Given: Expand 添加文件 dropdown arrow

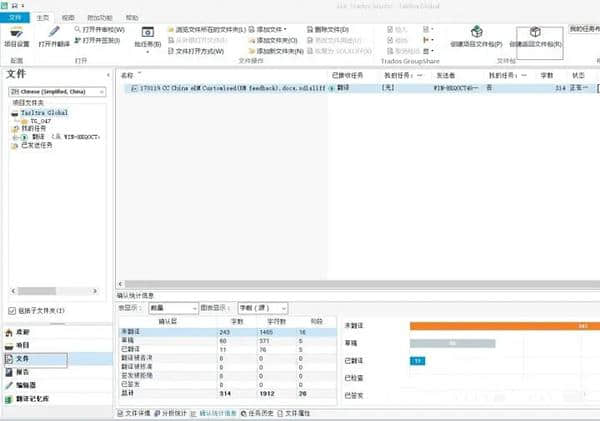Looking at the screenshot, I should click(x=285, y=29).
